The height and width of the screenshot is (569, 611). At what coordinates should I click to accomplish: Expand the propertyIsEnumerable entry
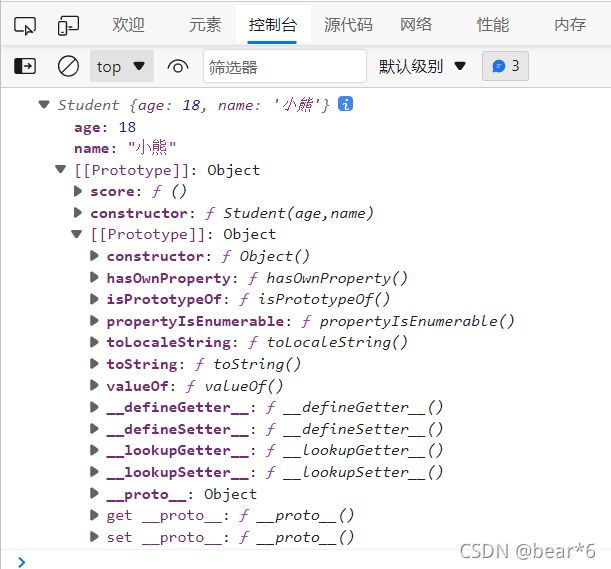tap(94, 321)
